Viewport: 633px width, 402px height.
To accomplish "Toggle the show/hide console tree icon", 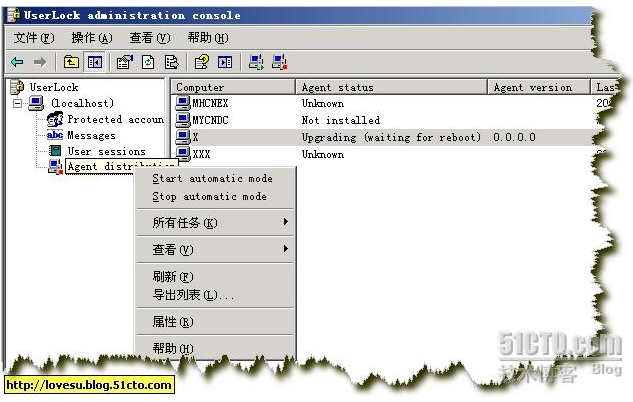I will (94, 62).
